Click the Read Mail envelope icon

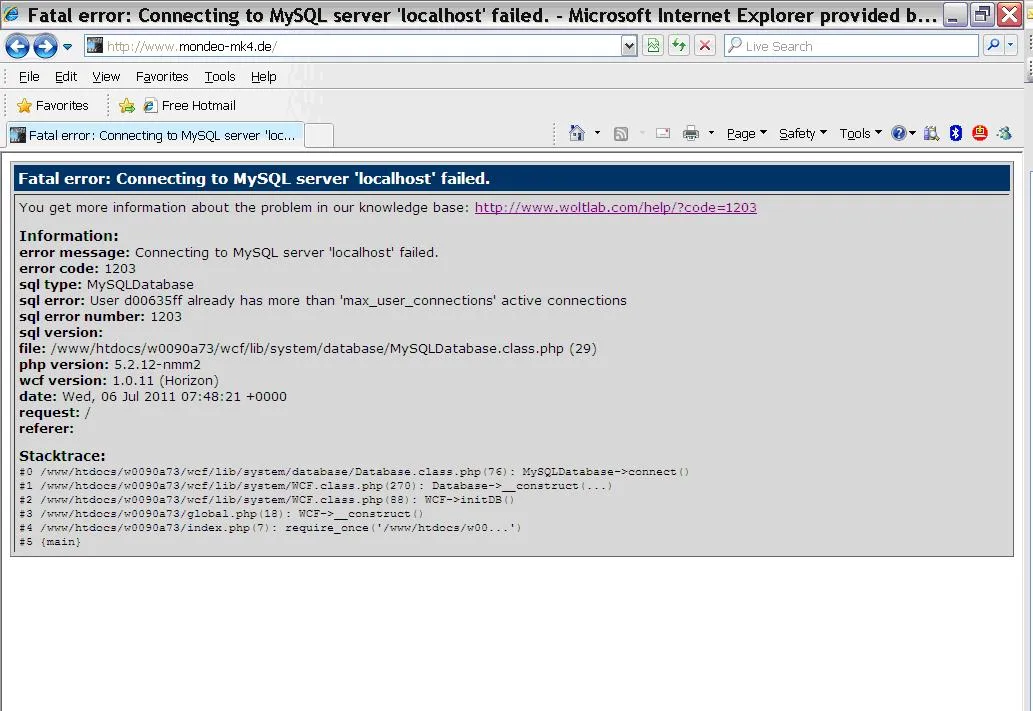coord(662,133)
